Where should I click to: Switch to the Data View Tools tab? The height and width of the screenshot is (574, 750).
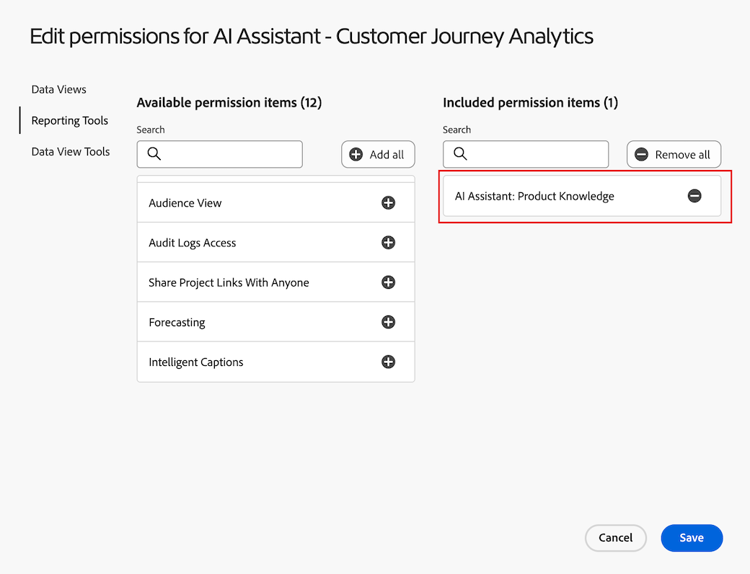[70, 152]
